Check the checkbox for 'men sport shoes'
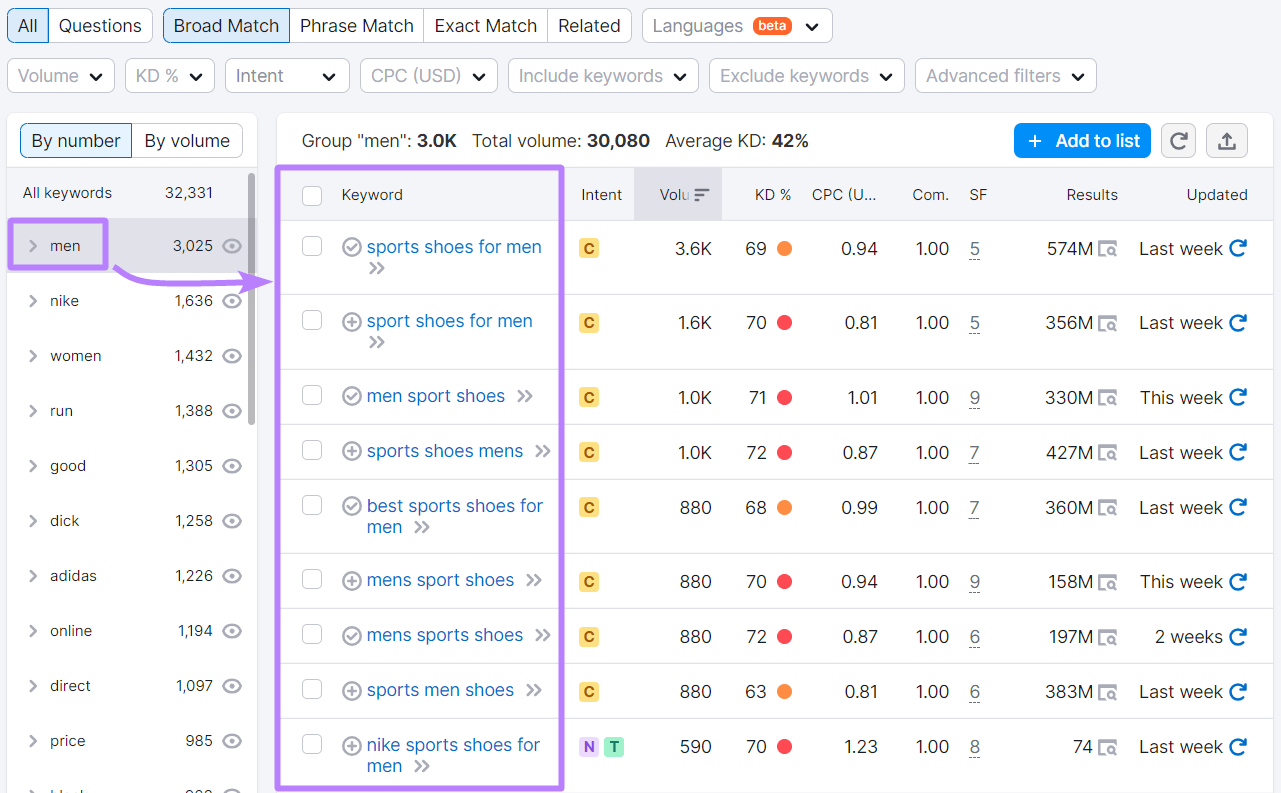This screenshot has width=1281, height=793. [x=312, y=396]
